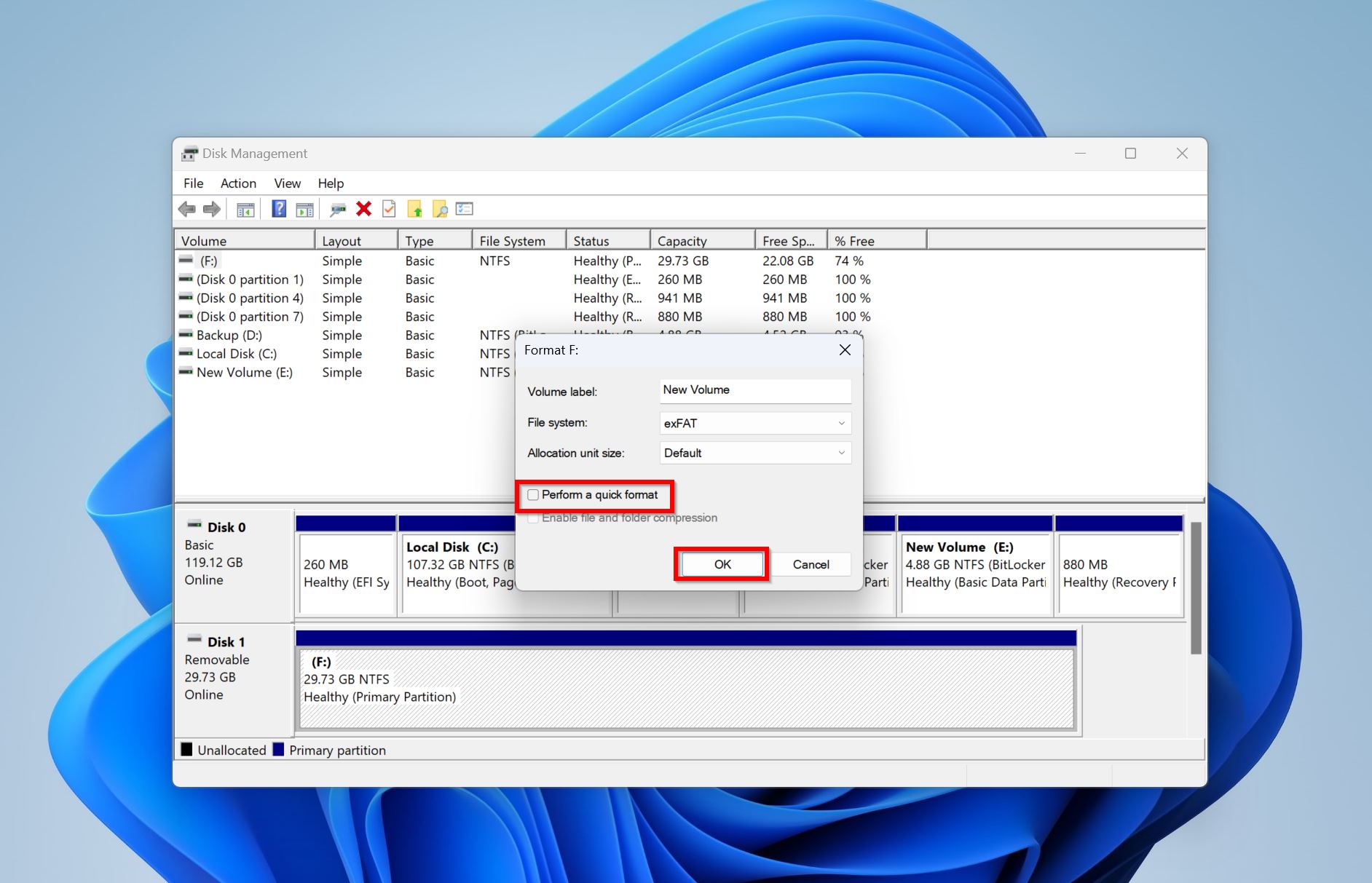This screenshot has width=1372, height=883.
Task: Click the checklist settings toolbar icon
Action: tap(465, 210)
